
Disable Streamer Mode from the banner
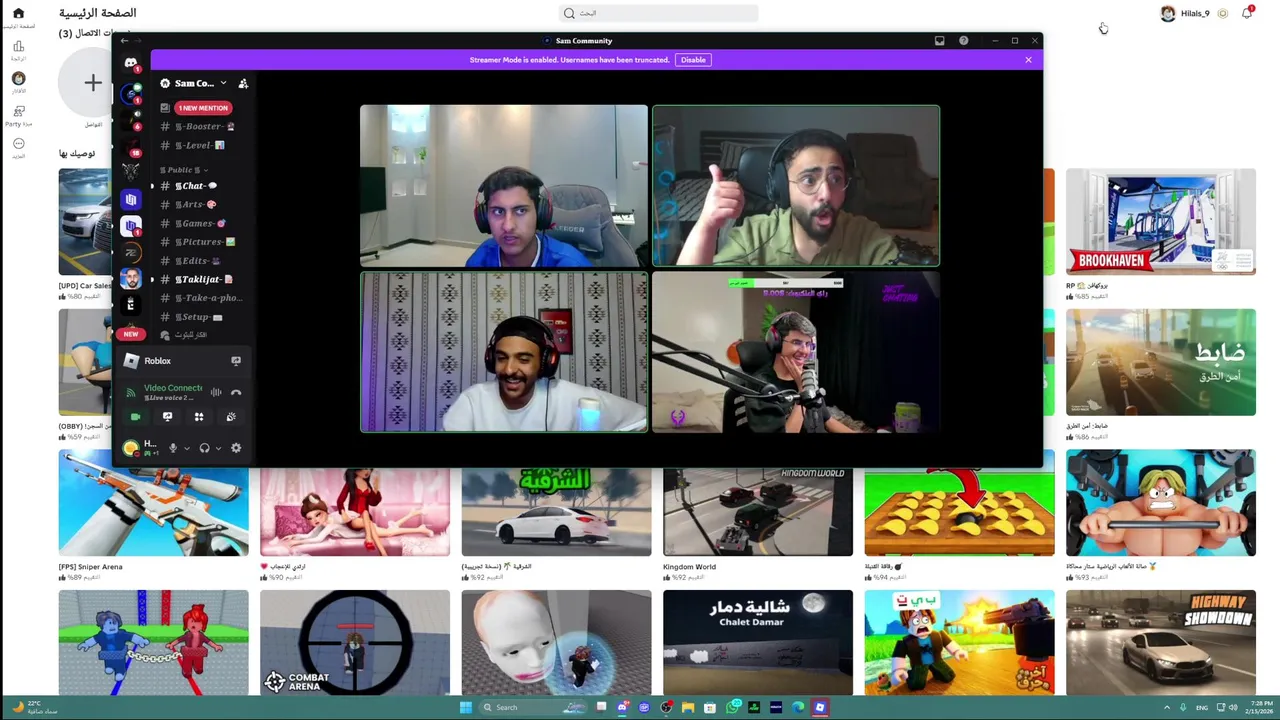click(693, 60)
